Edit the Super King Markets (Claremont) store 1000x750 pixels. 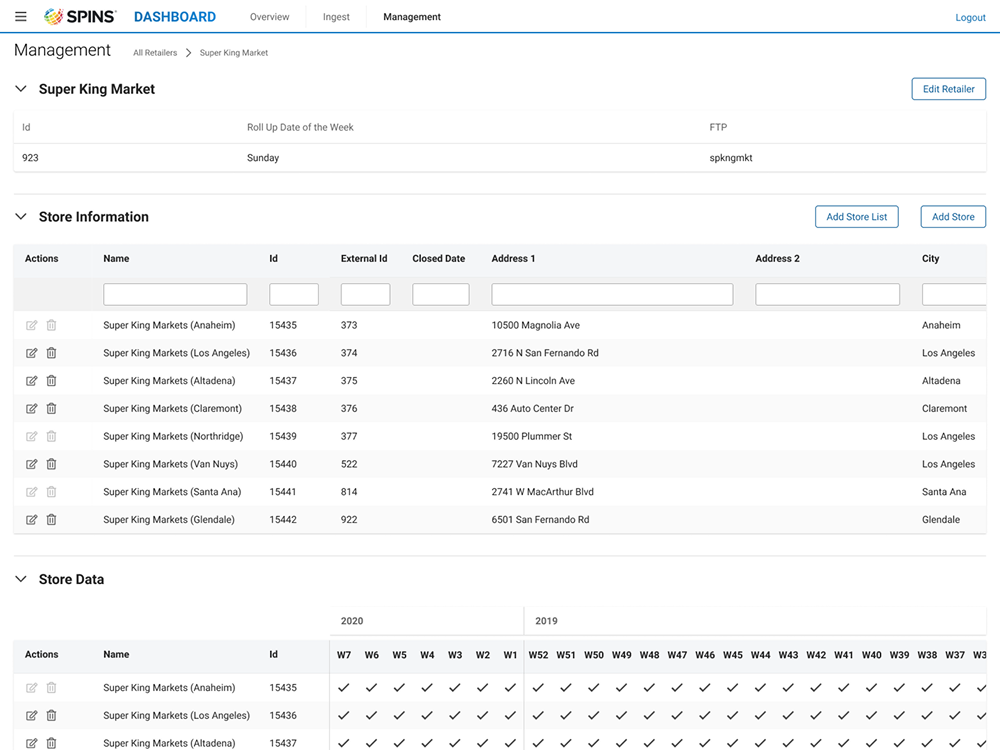[31, 408]
